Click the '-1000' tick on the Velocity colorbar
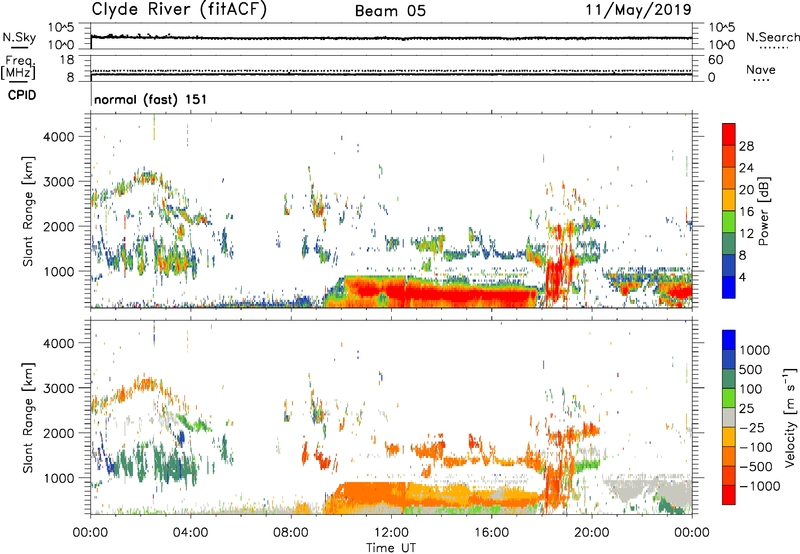The width and height of the screenshot is (800, 554). coord(759,486)
